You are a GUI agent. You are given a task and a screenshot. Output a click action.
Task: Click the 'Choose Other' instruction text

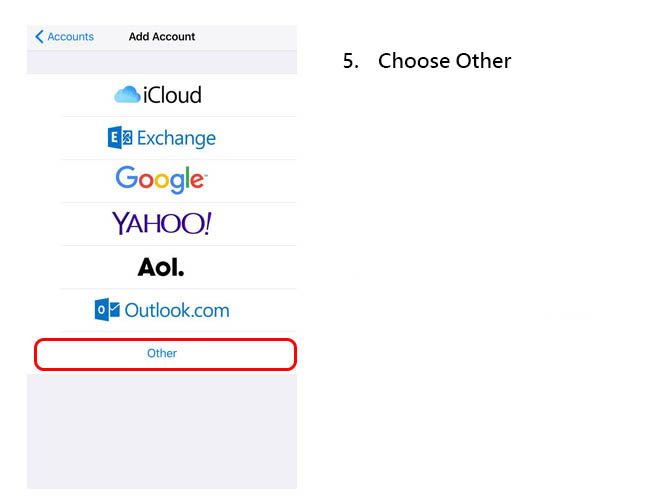pos(444,61)
